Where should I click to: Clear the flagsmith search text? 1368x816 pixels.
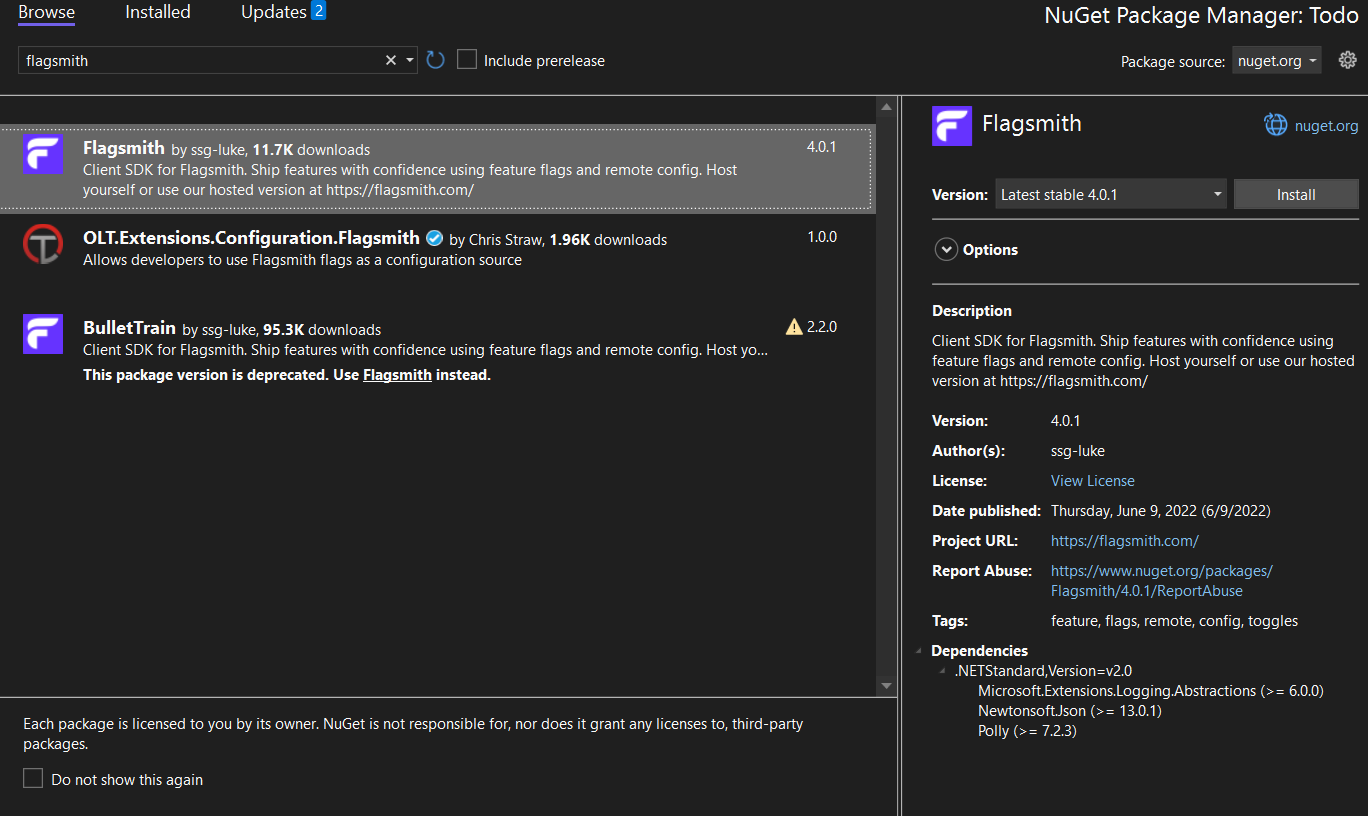tap(391, 60)
